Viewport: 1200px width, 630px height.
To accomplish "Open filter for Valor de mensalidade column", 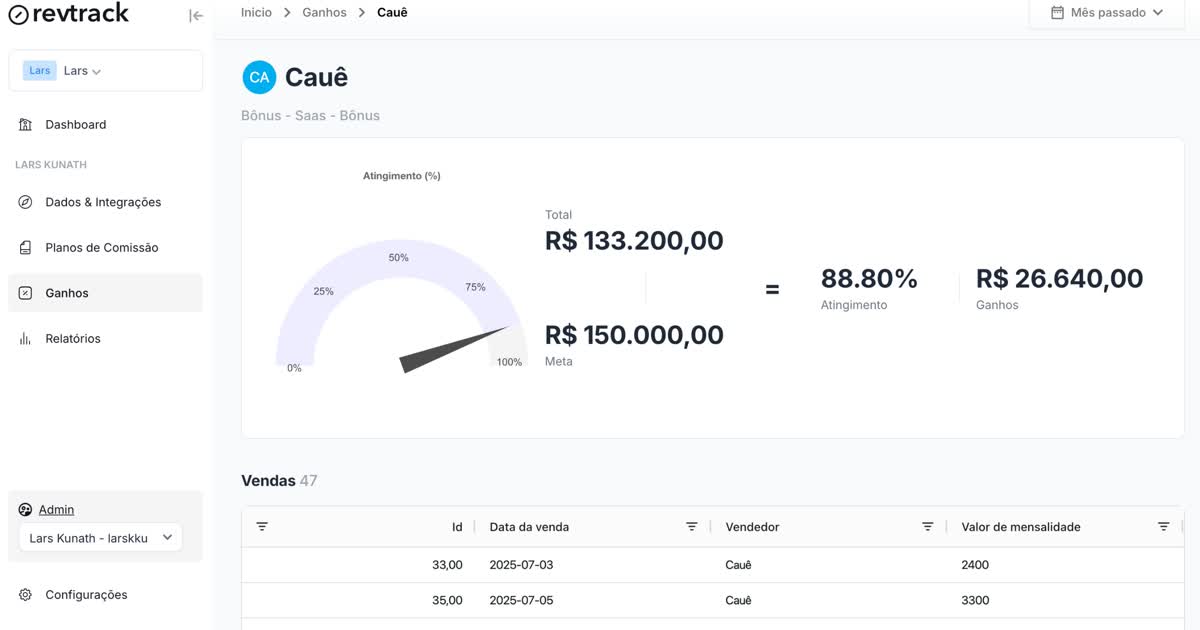I will (1163, 527).
